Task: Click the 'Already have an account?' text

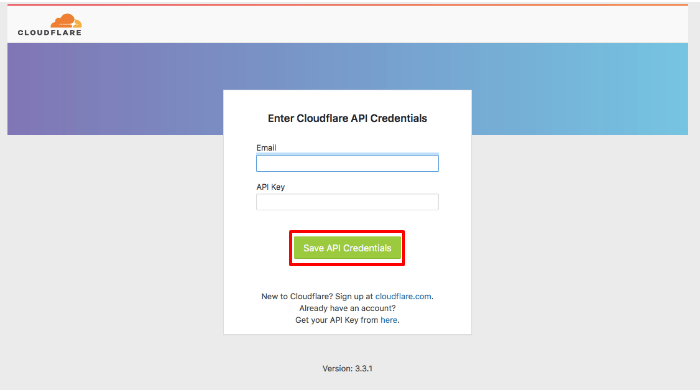Action: coord(347,308)
